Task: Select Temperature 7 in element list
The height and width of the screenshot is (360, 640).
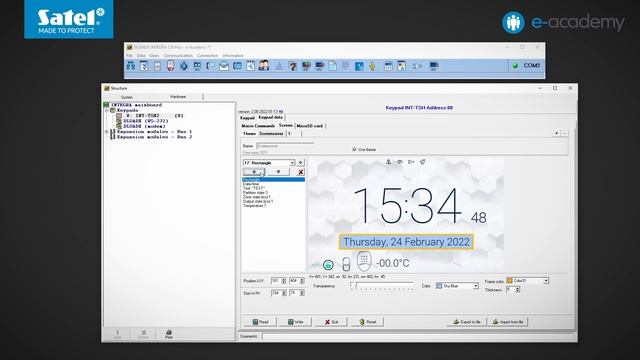Action: click(255, 206)
